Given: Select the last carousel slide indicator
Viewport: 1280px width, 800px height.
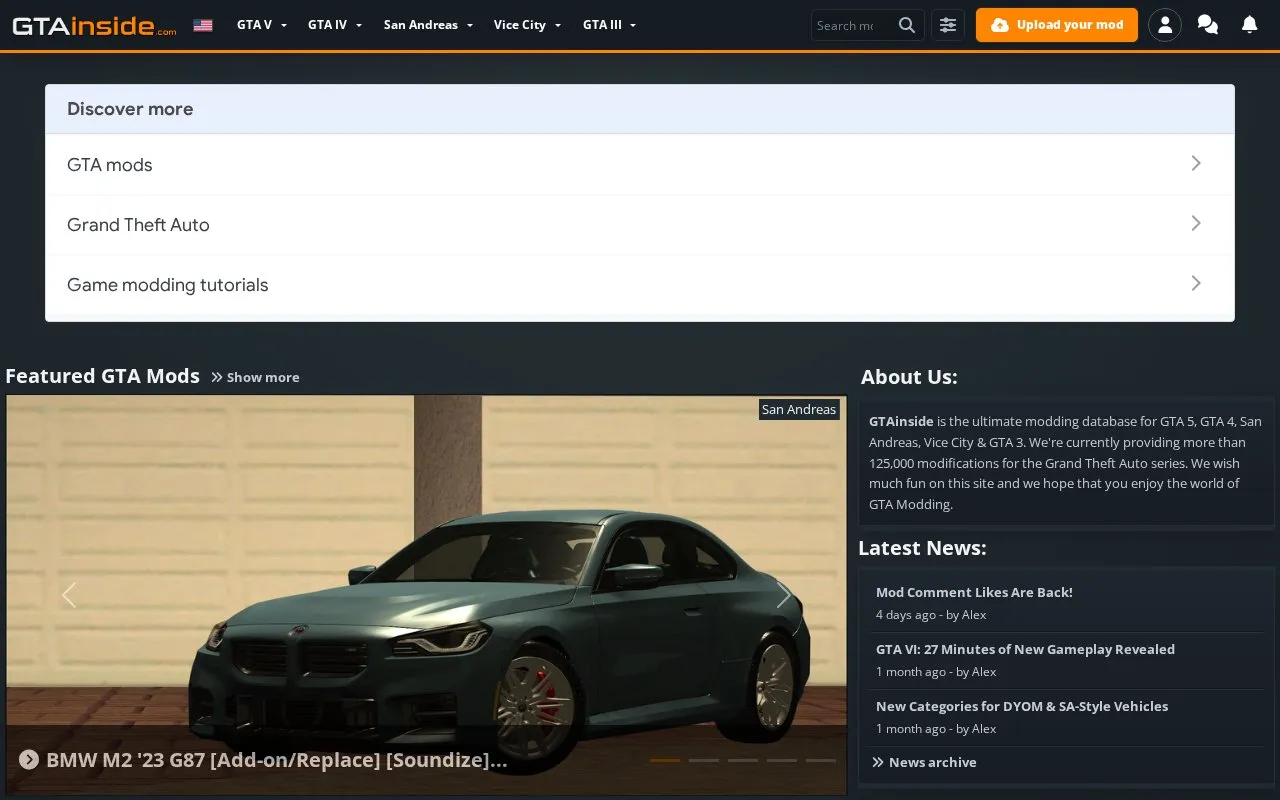Looking at the screenshot, I should 821,760.
